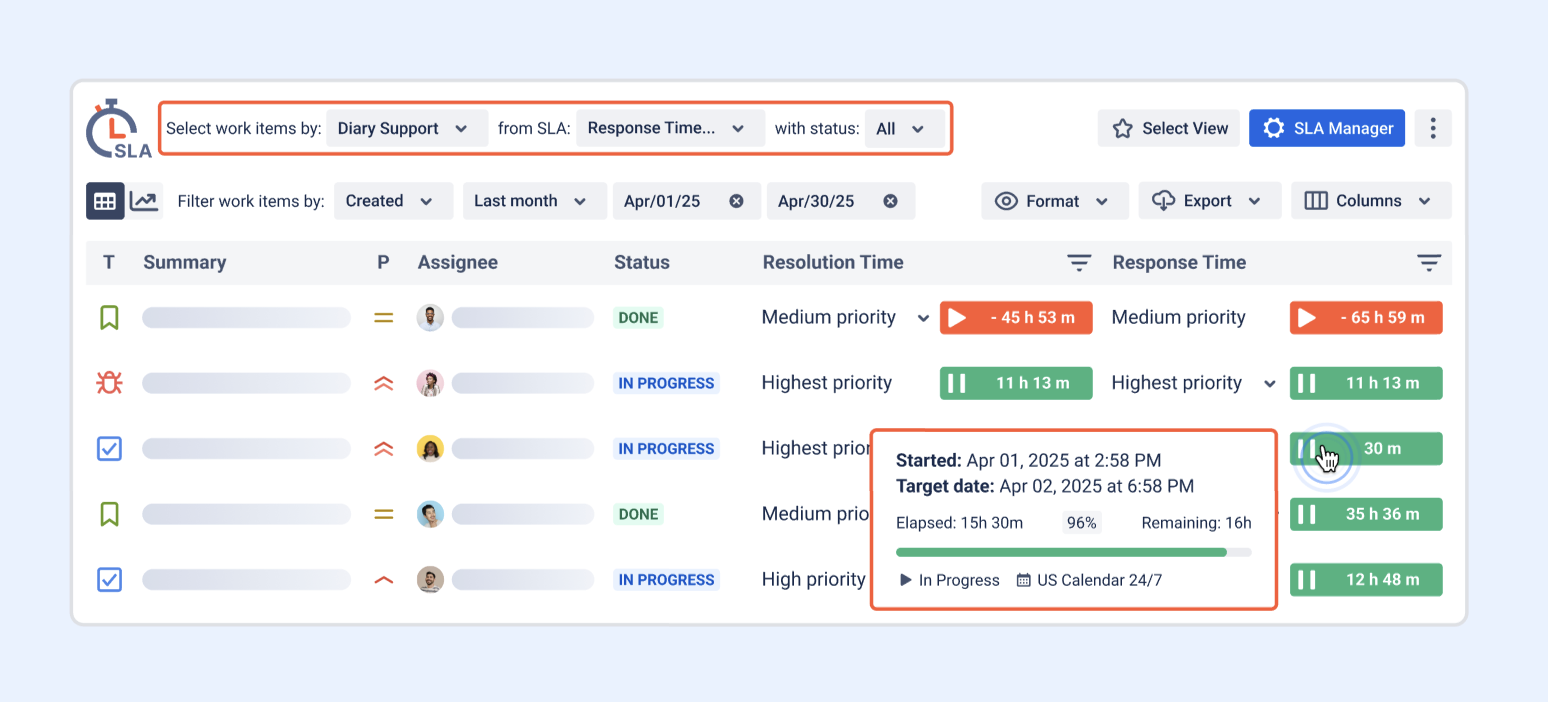The width and height of the screenshot is (1548, 702).
Task: Click the paused 30 m response timer
Action: [x=1366, y=449]
